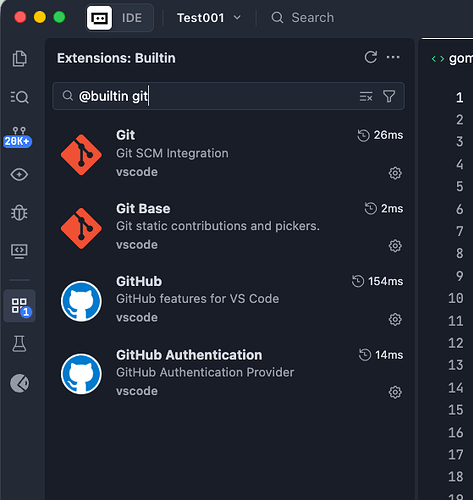The height and width of the screenshot is (500, 473).
Task: Expand the Test001 project dropdown
Action: pos(209,18)
